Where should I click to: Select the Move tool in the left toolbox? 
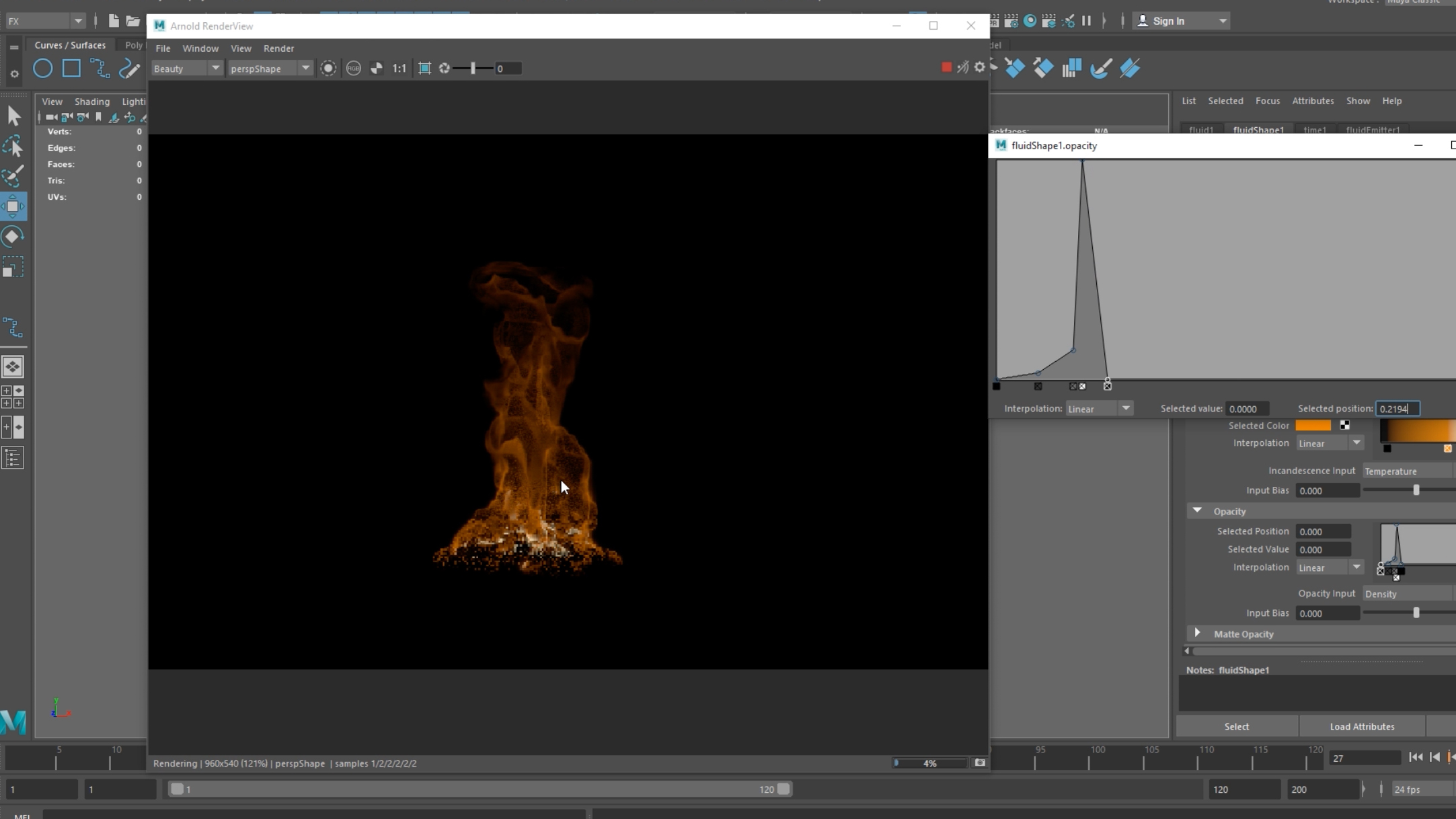pyautogui.click(x=13, y=206)
